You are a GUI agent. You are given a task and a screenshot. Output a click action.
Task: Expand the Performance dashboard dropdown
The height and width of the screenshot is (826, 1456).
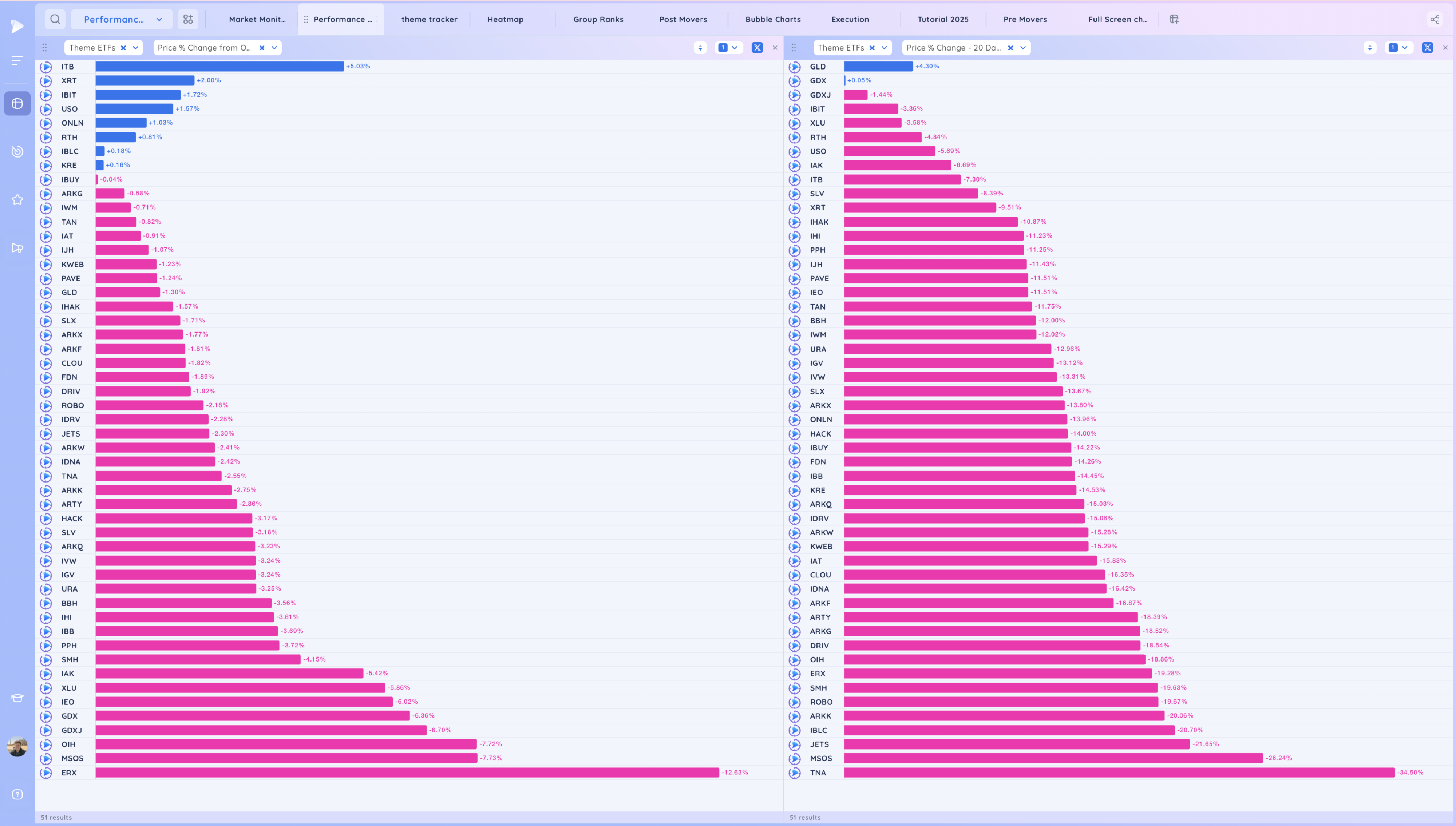click(159, 19)
